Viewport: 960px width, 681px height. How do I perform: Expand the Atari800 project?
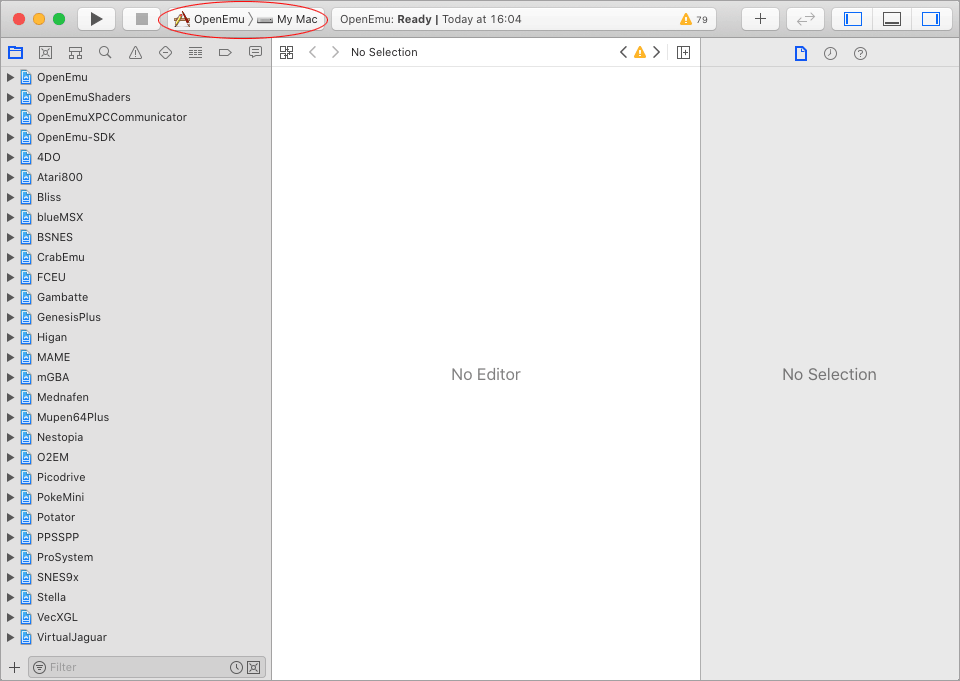point(10,177)
